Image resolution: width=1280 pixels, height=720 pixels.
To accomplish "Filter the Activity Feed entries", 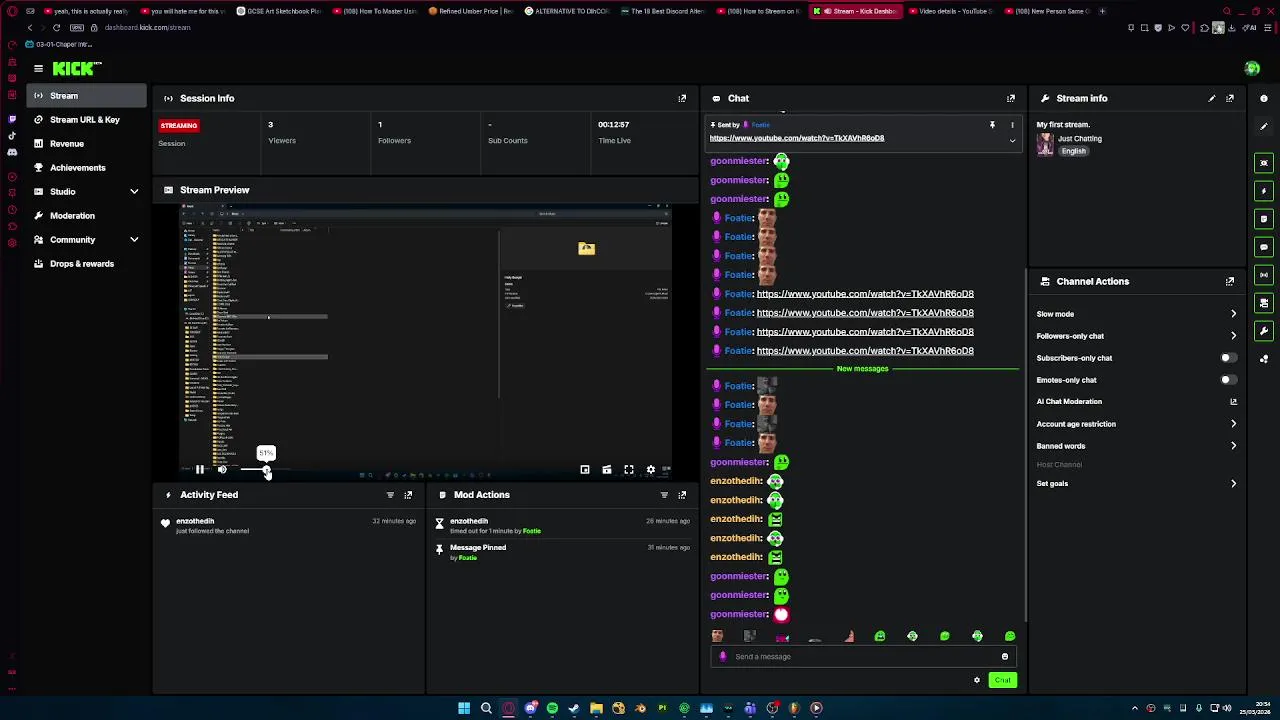I will coord(390,495).
